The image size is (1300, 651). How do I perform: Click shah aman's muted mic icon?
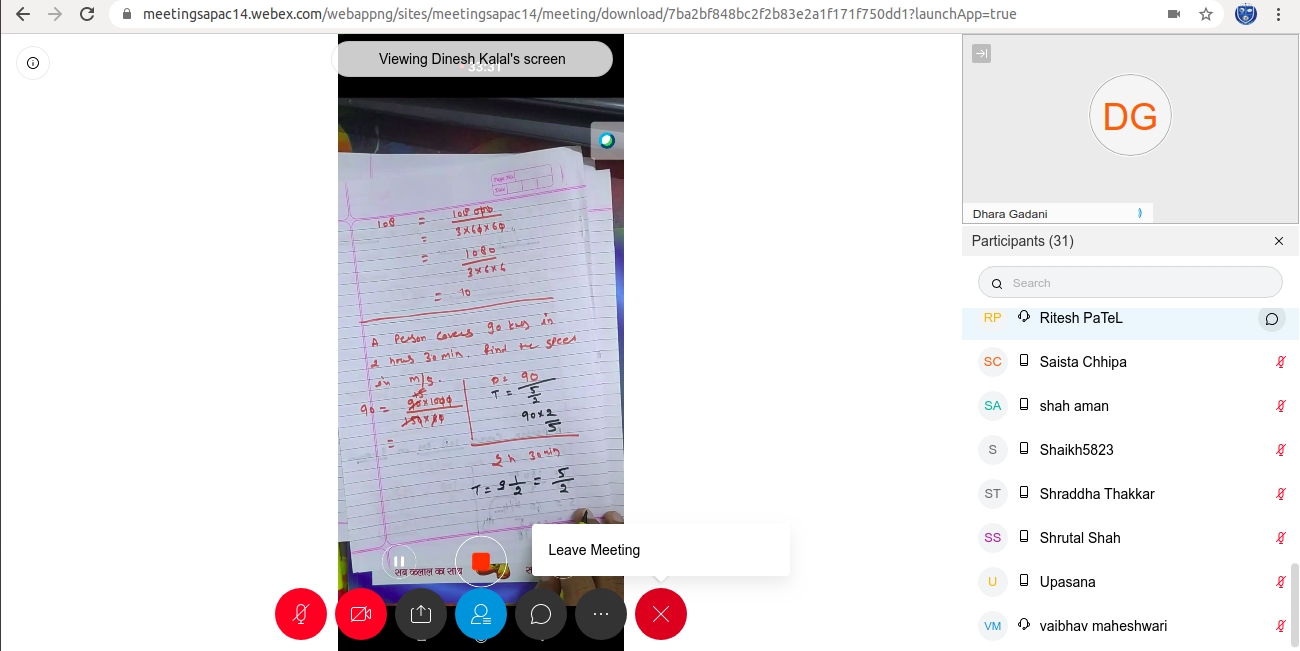[x=1281, y=406]
